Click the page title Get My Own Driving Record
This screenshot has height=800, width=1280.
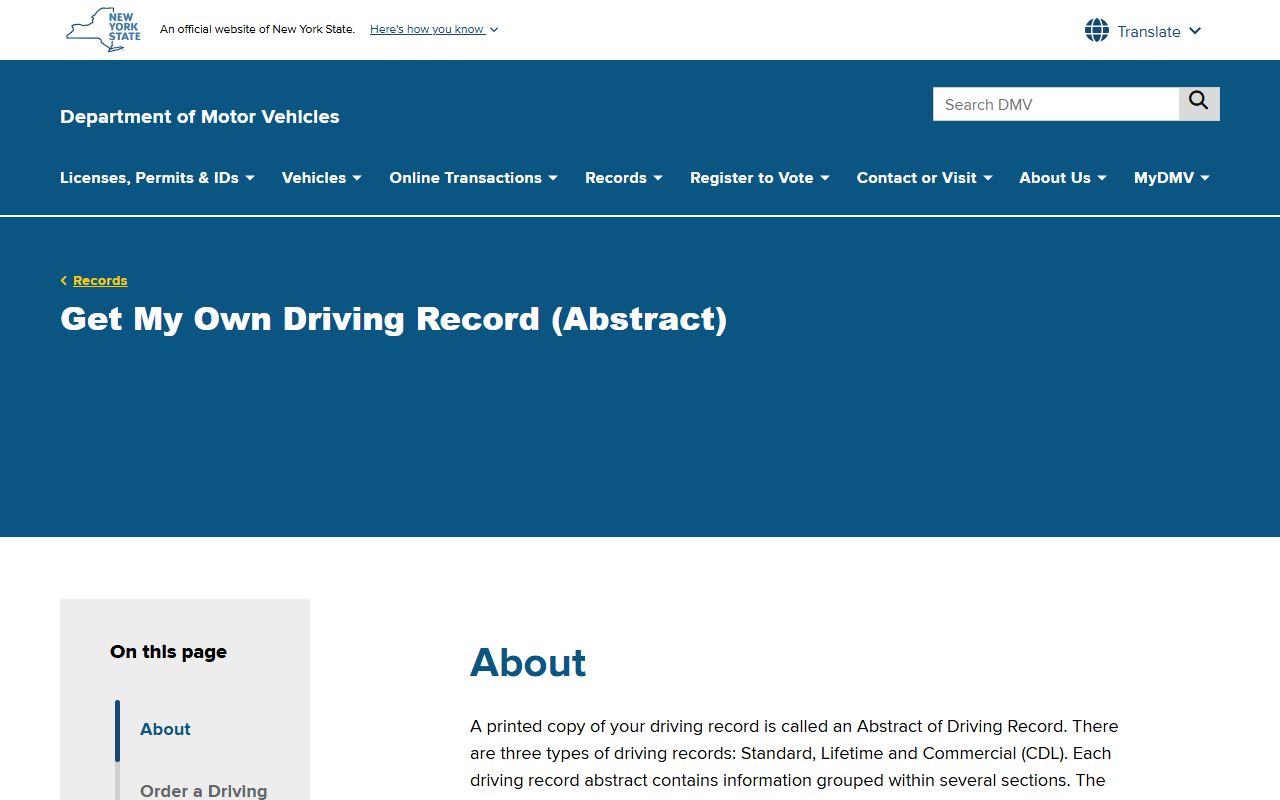[394, 319]
